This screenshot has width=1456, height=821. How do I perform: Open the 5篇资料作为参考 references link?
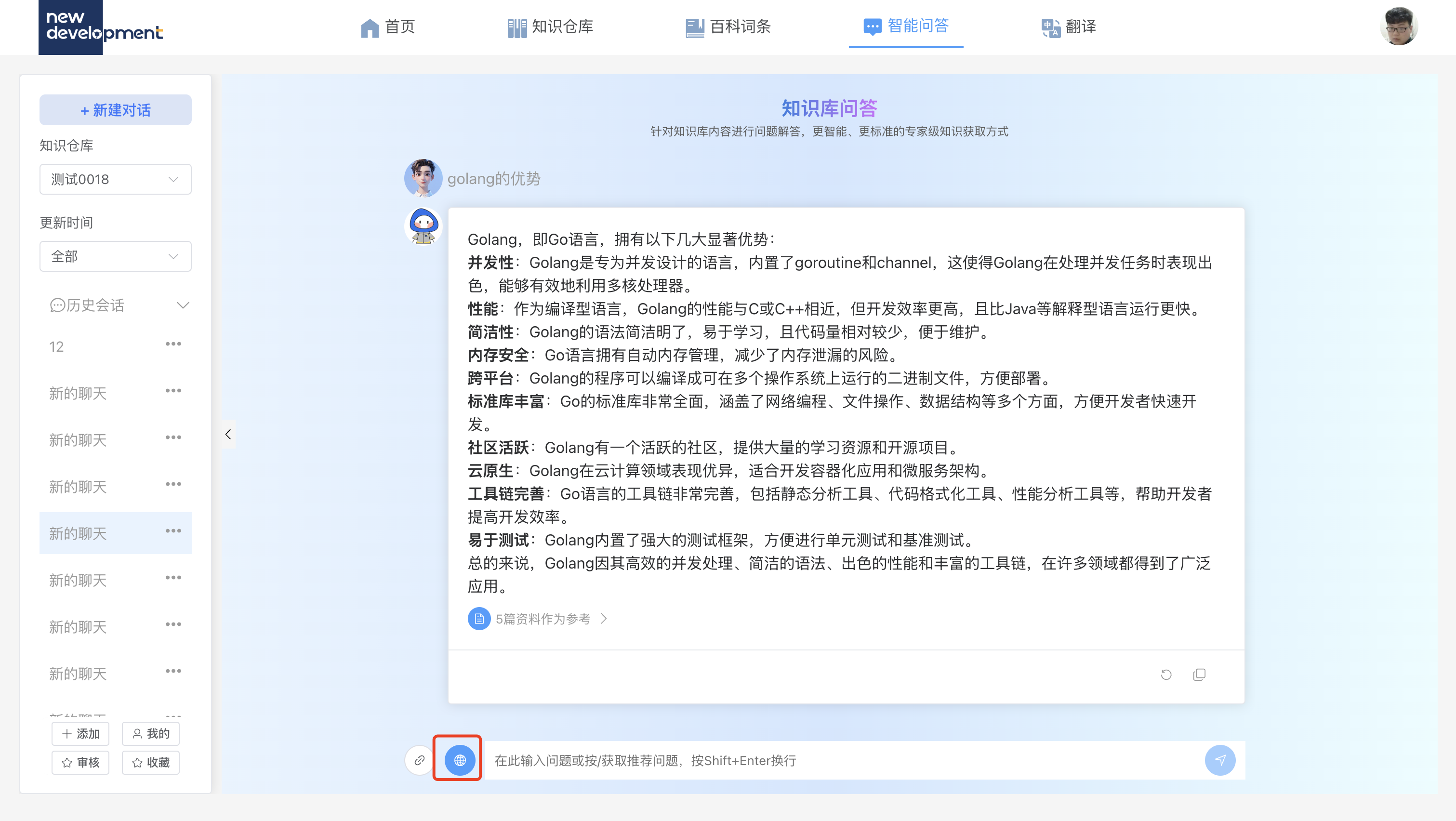542,618
